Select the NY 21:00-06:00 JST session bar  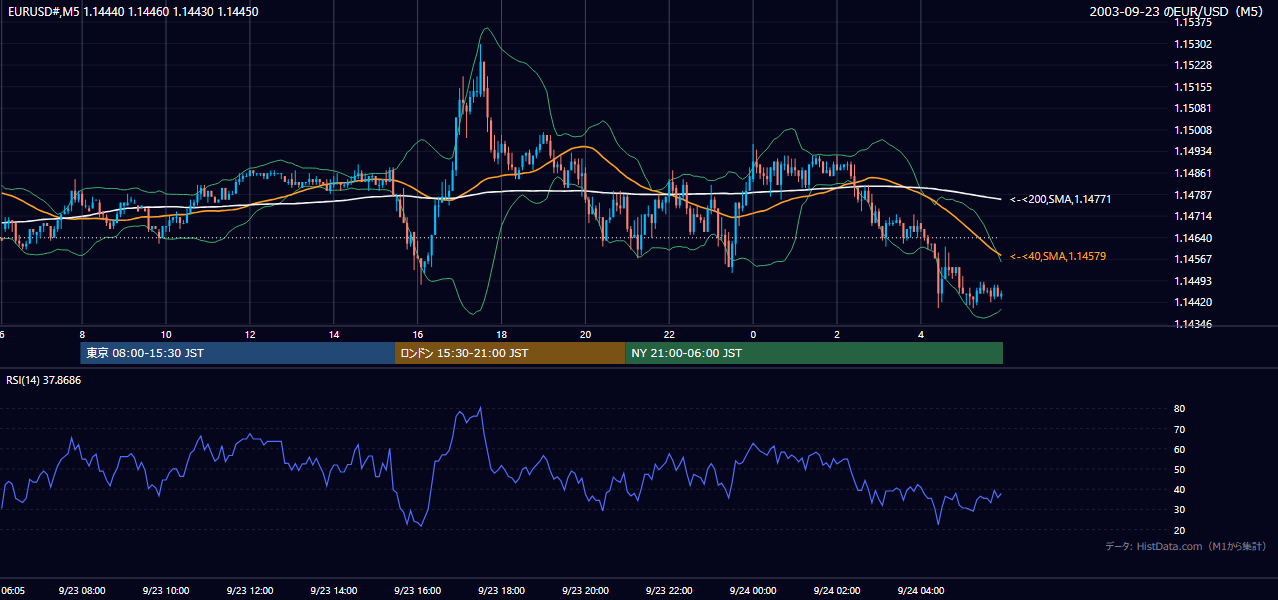click(814, 353)
